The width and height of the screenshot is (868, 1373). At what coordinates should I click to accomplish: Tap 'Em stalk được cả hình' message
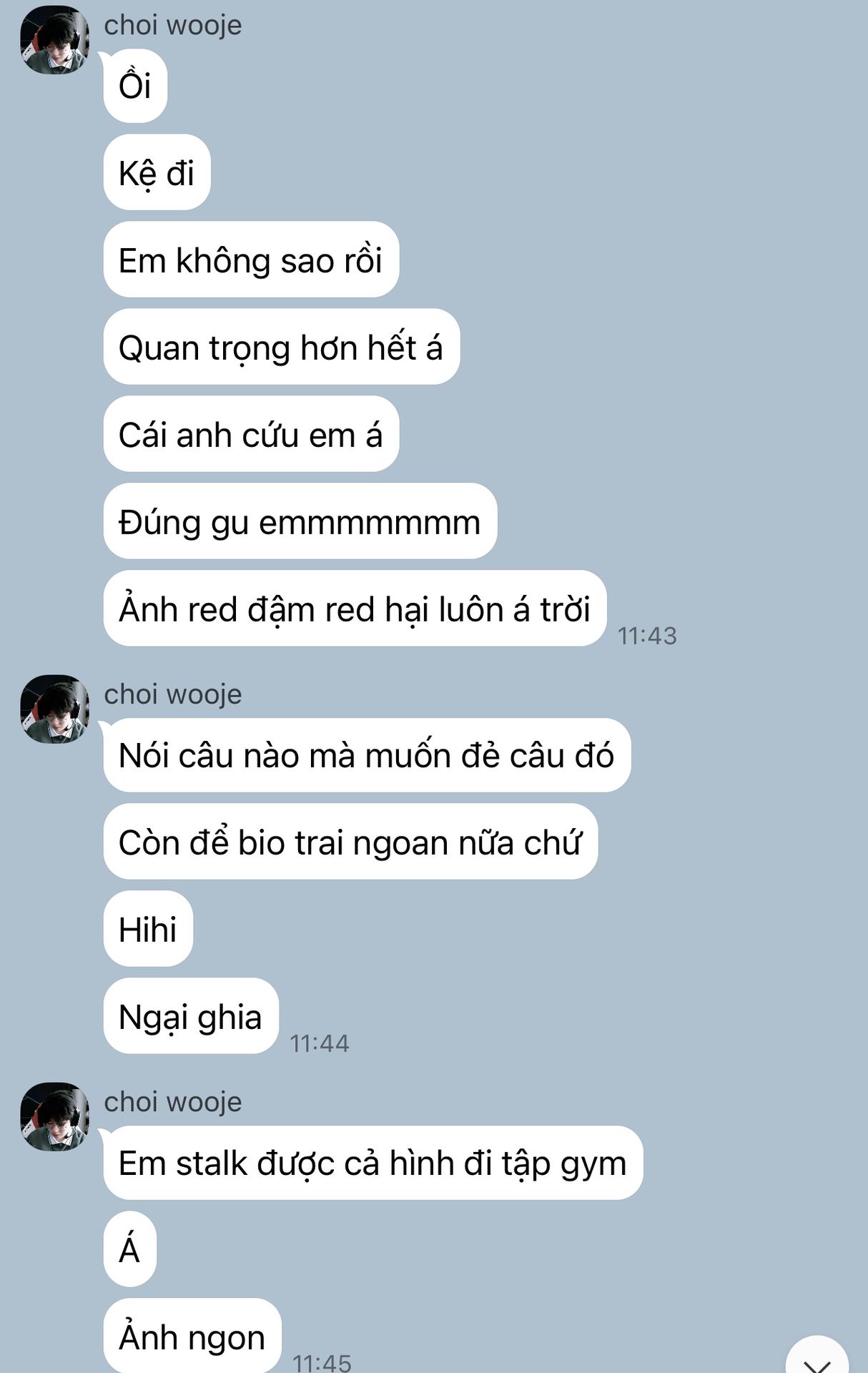point(373,1163)
